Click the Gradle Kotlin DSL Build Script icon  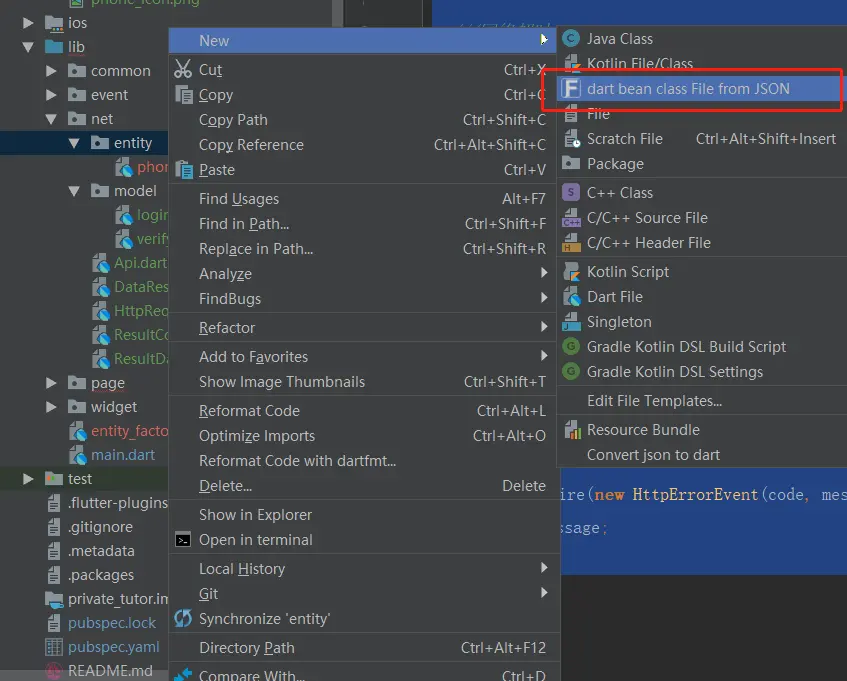click(571, 346)
